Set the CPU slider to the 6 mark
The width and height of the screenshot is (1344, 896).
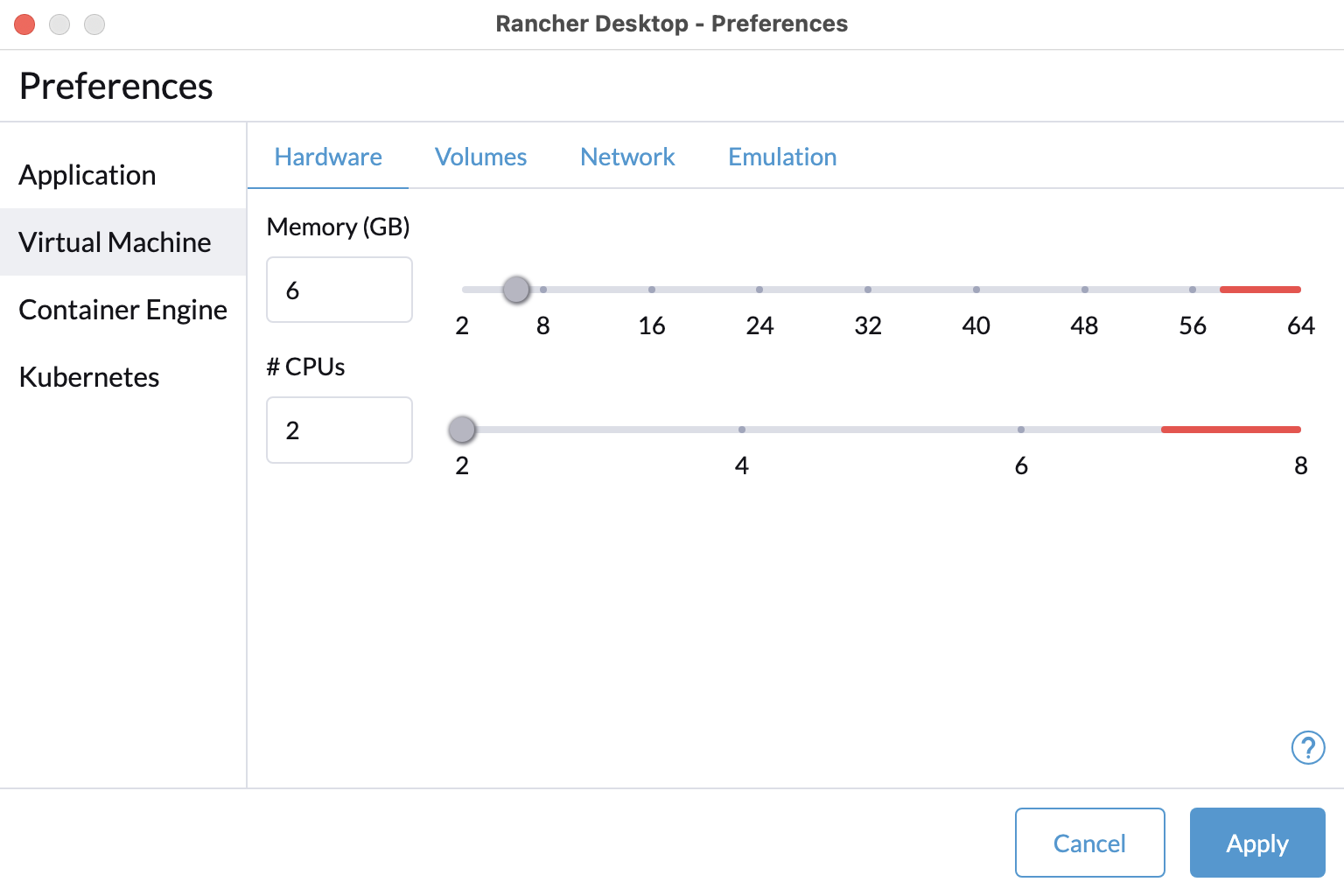click(x=1021, y=430)
